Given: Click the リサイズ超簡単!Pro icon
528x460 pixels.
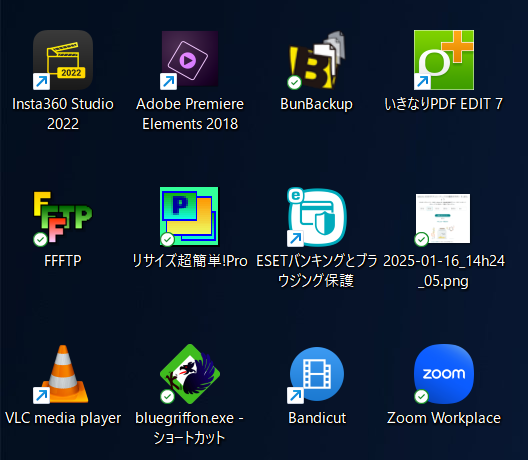Looking at the screenshot, I should tap(189, 216).
